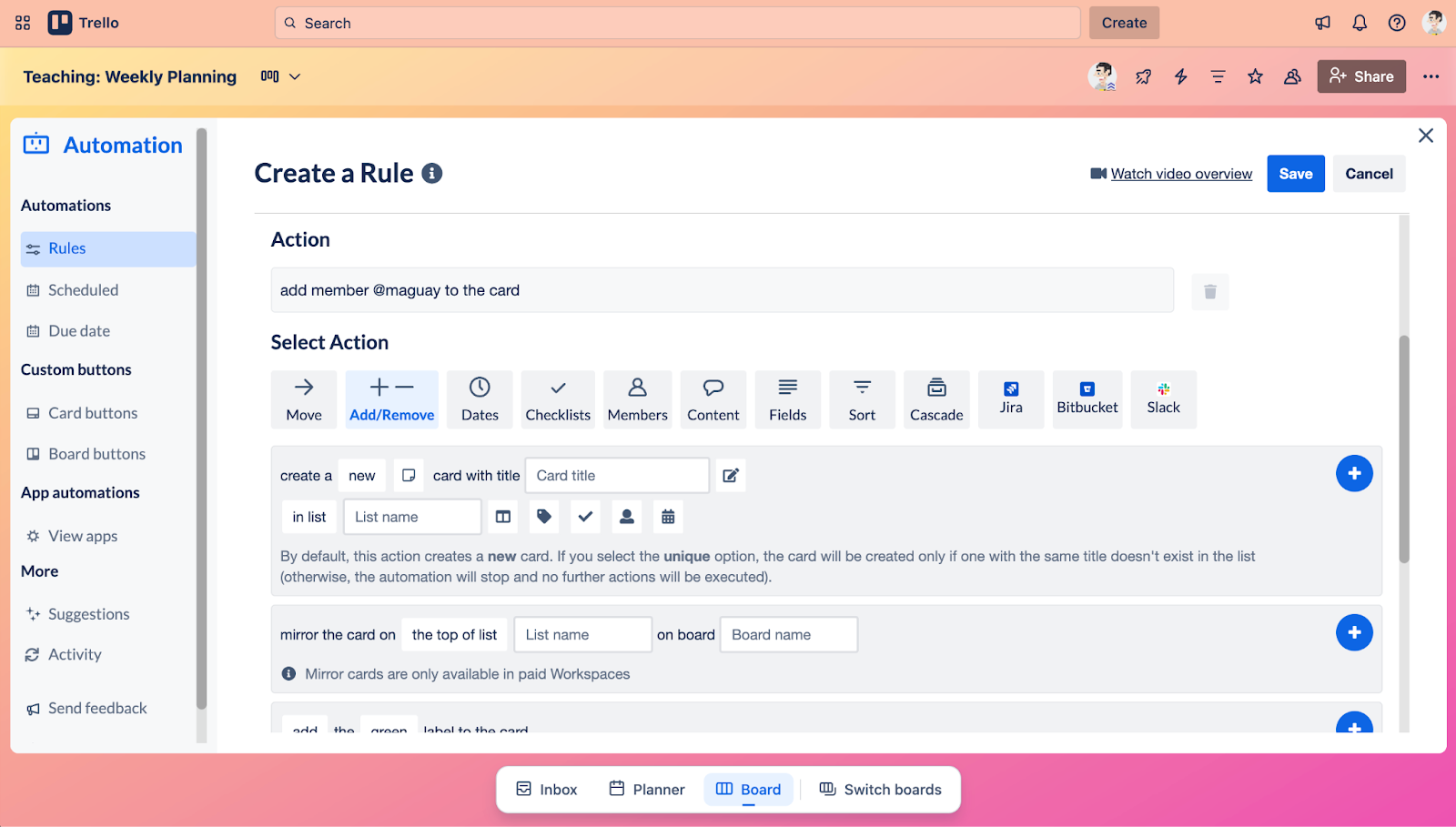Expand the board view switcher chevron
Viewport: 1456px width, 827px height.
(297, 77)
